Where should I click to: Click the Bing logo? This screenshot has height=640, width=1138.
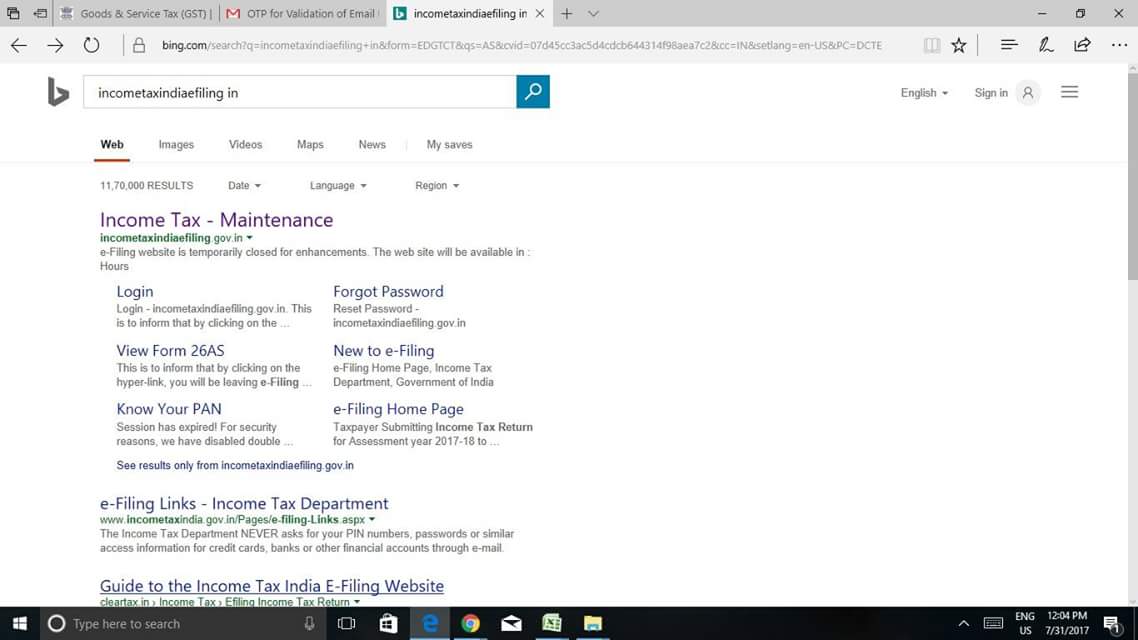(57, 92)
